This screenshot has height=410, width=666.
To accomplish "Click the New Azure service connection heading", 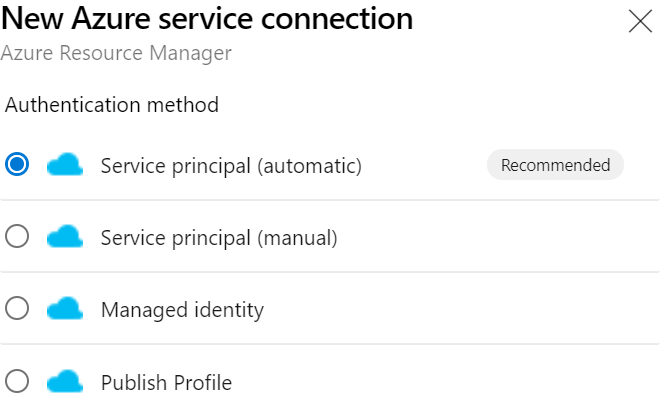I will [208, 18].
